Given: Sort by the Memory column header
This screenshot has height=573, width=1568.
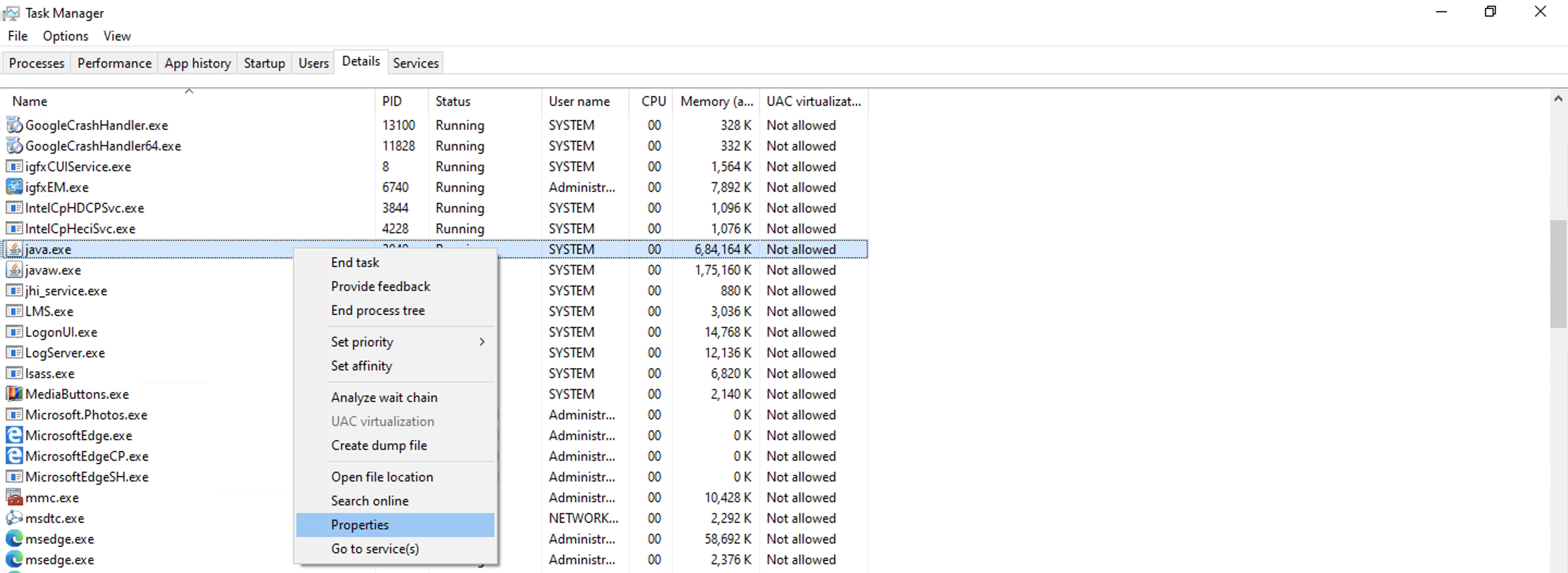Looking at the screenshot, I should click(x=716, y=101).
